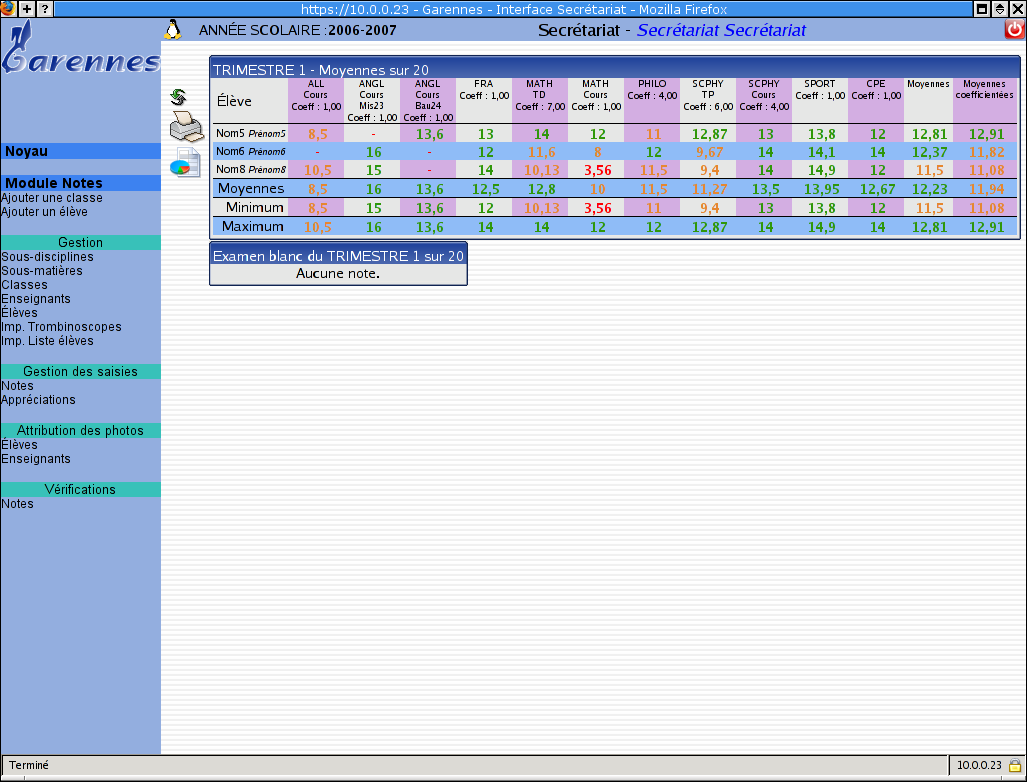Select the Noyau module header
This screenshot has width=1027, height=782.
27,152
